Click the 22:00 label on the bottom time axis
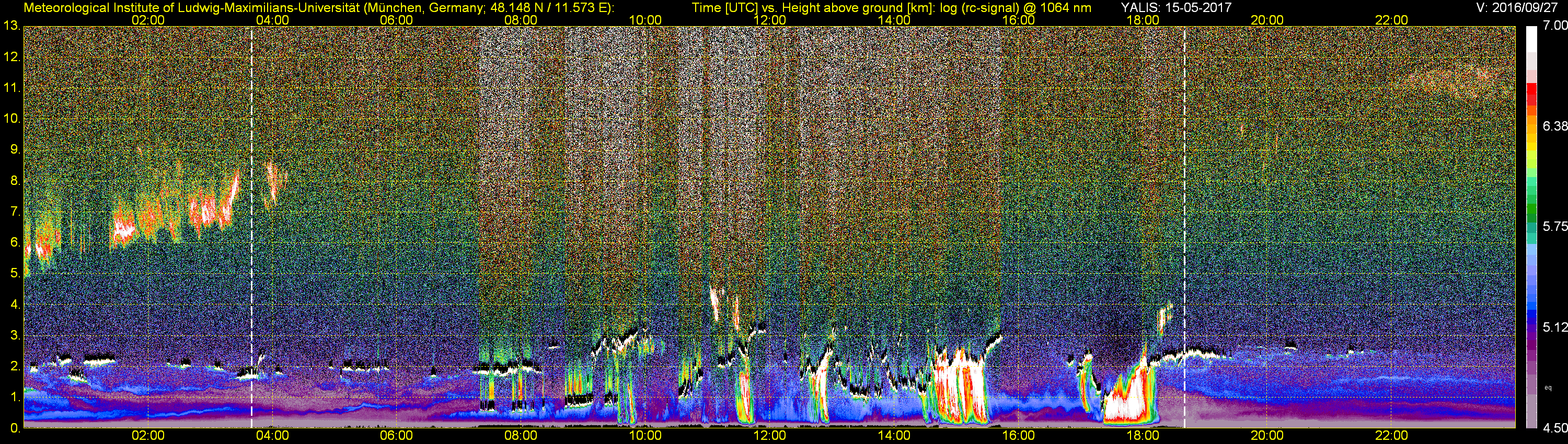This screenshot has width=1568, height=444. (x=1391, y=436)
